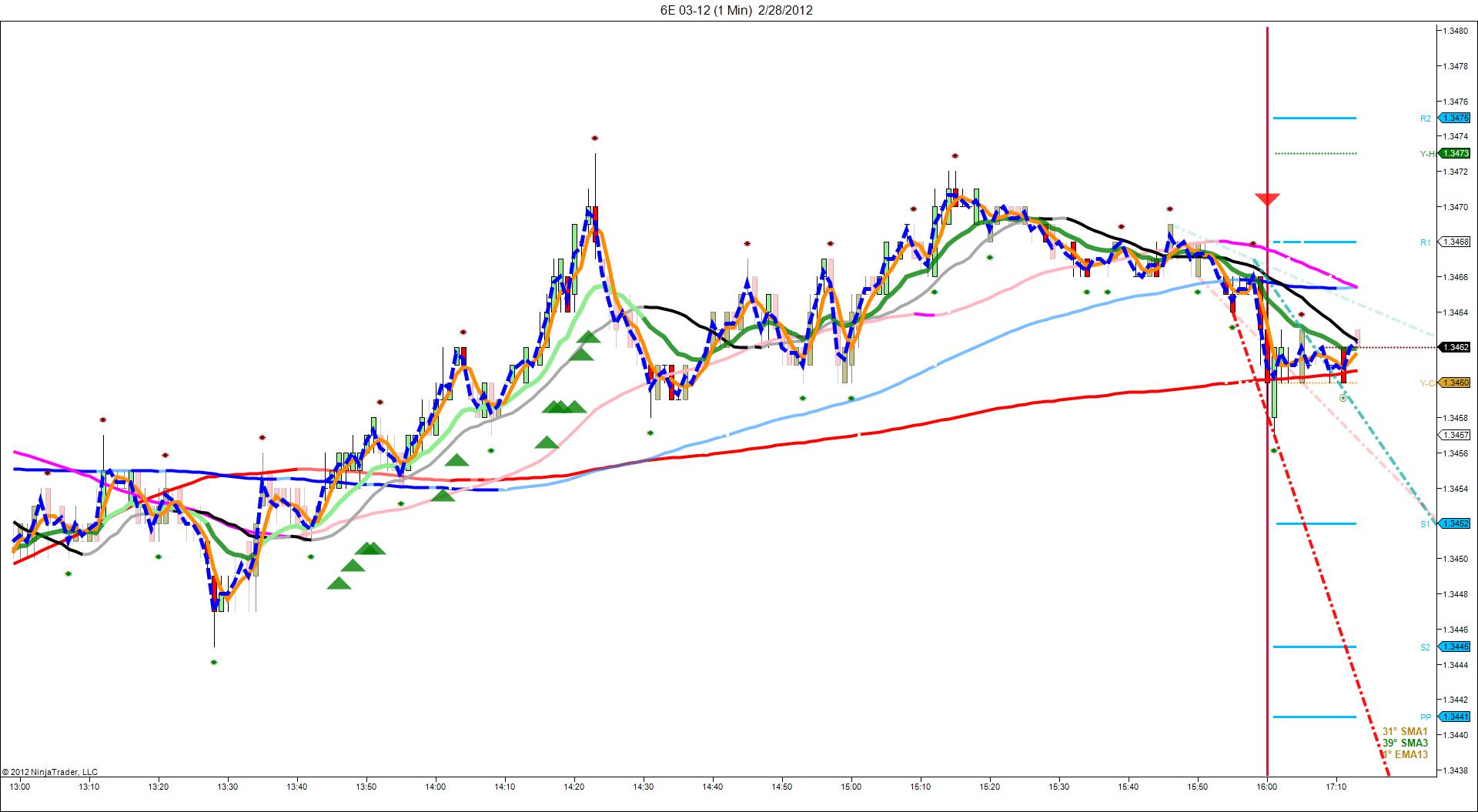This screenshot has height=812, width=1478.
Task: Click the 15:40 time axis label
Action: (1129, 787)
